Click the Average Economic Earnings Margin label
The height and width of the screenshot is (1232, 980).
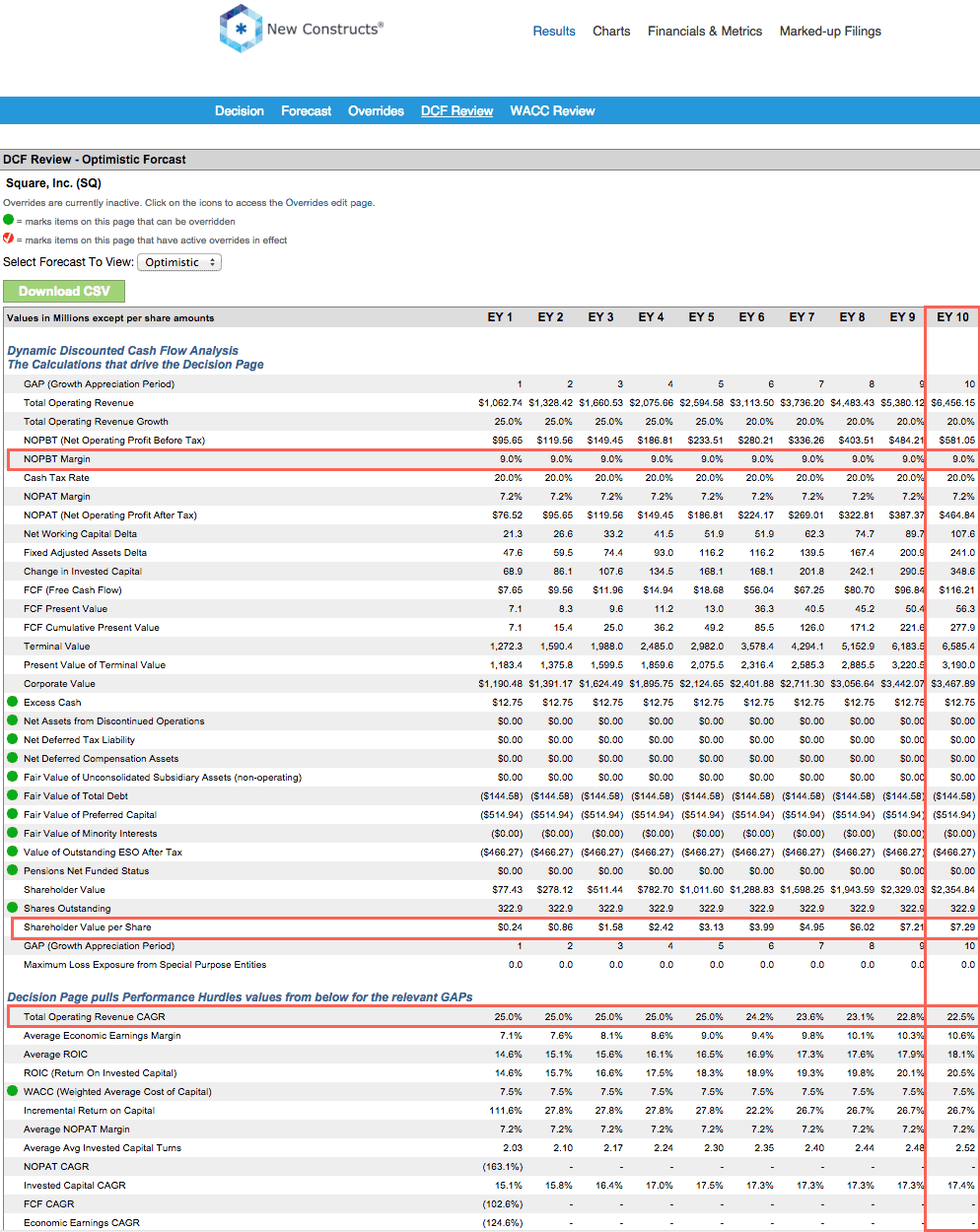103,1035
